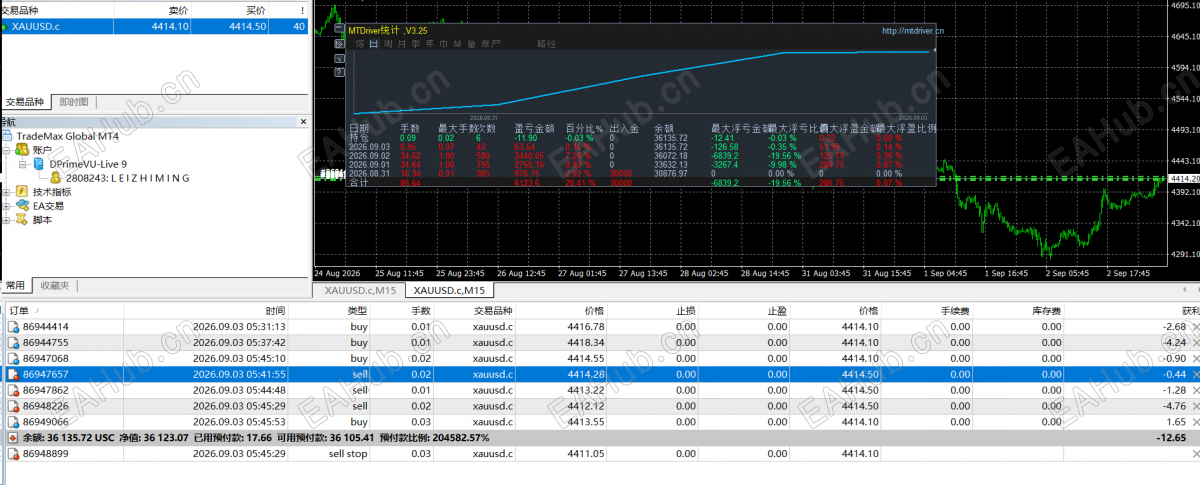
Task: Click the DPrimeVU-Live 9 server icon
Action: (38, 163)
